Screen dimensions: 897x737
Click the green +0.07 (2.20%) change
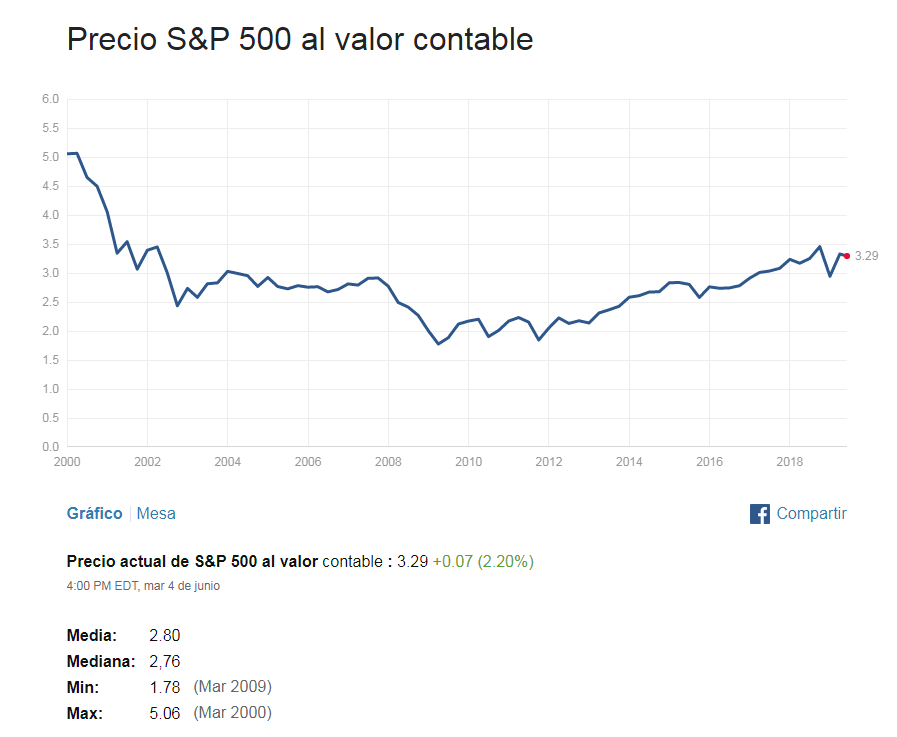tap(483, 562)
